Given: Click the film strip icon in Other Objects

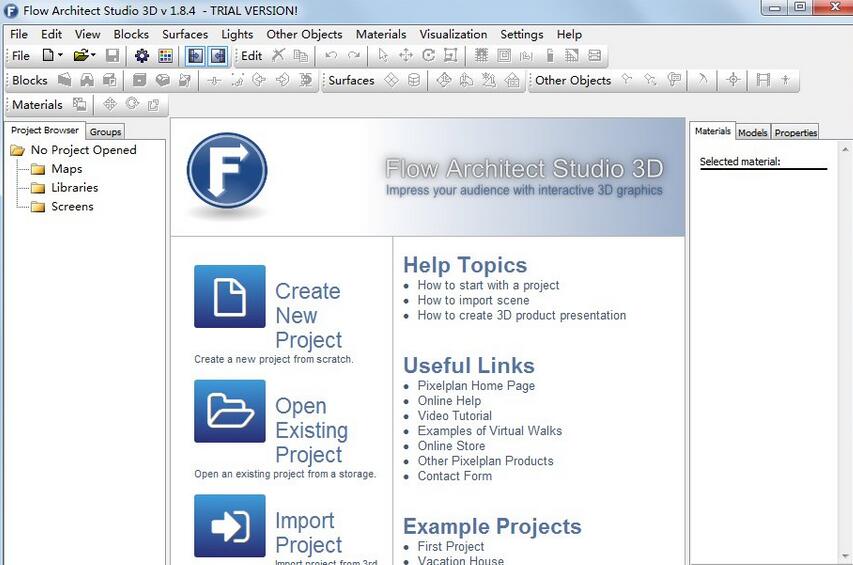Looking at the screenshot, I should 763,80.
